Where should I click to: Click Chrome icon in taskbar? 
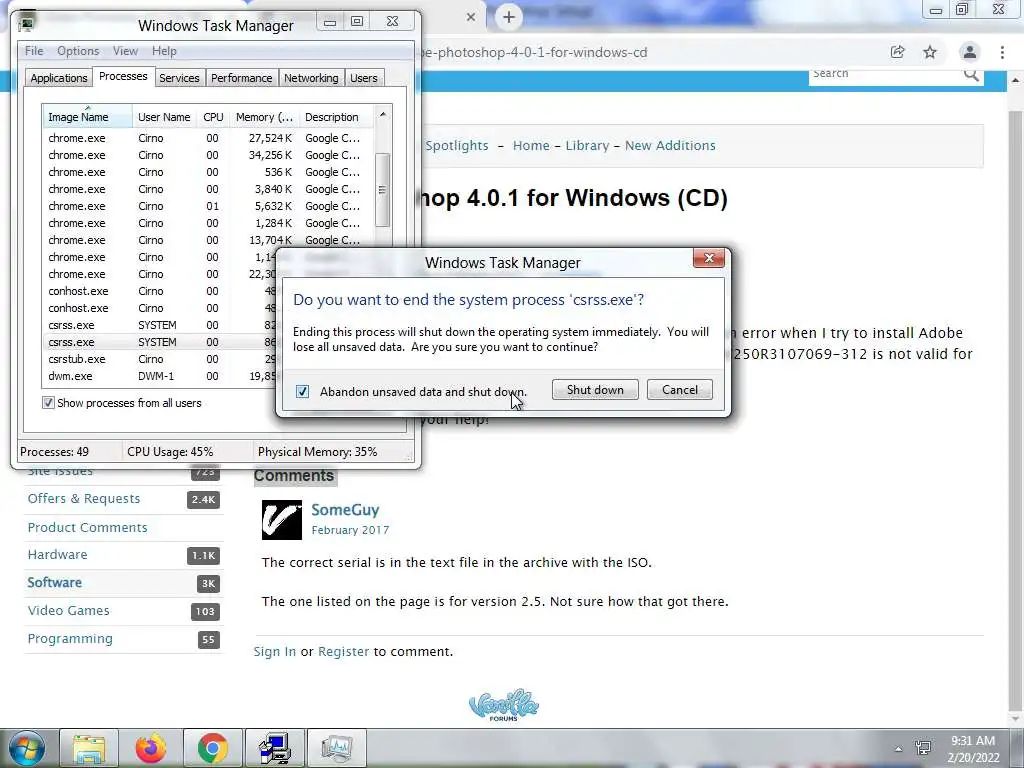pos(213,748)
